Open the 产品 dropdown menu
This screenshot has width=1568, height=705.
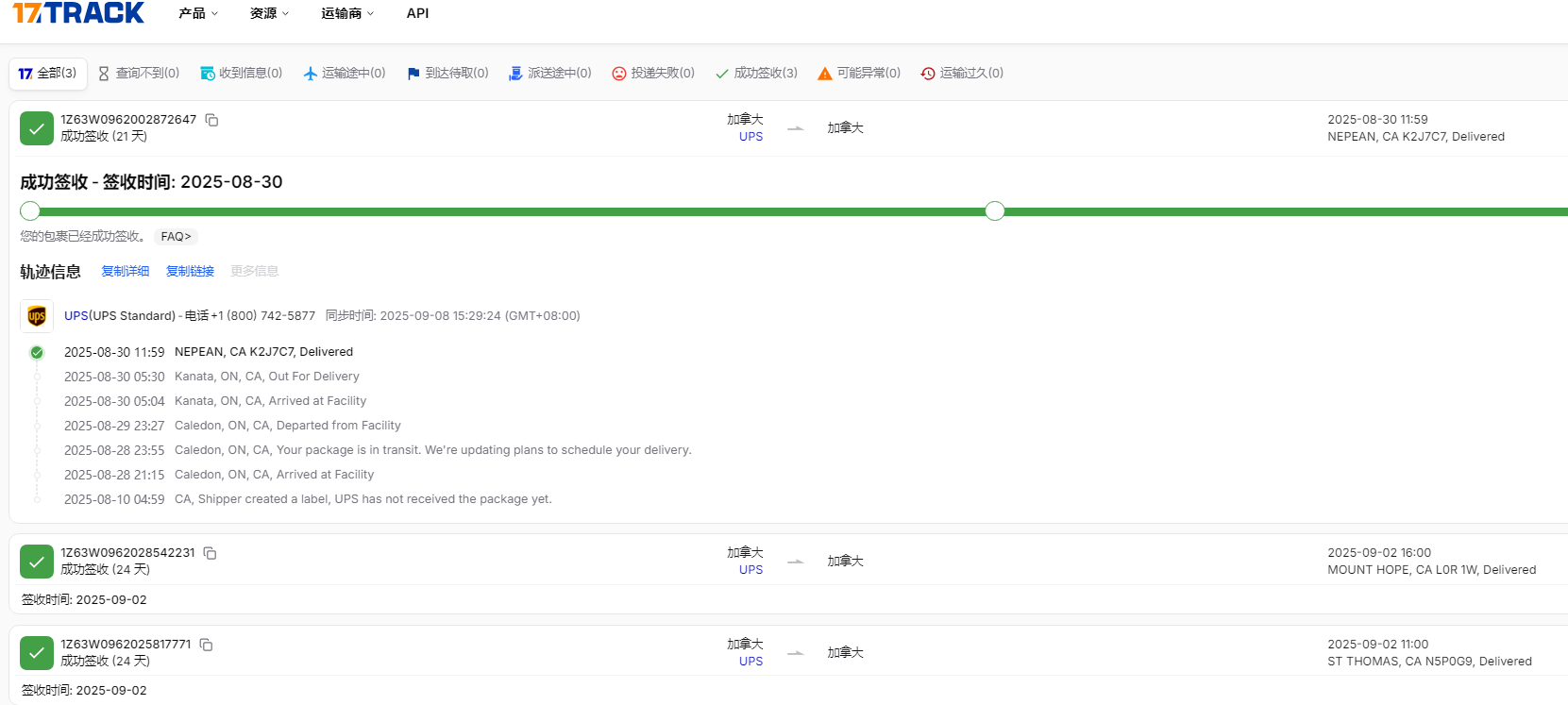coord(198,13)
